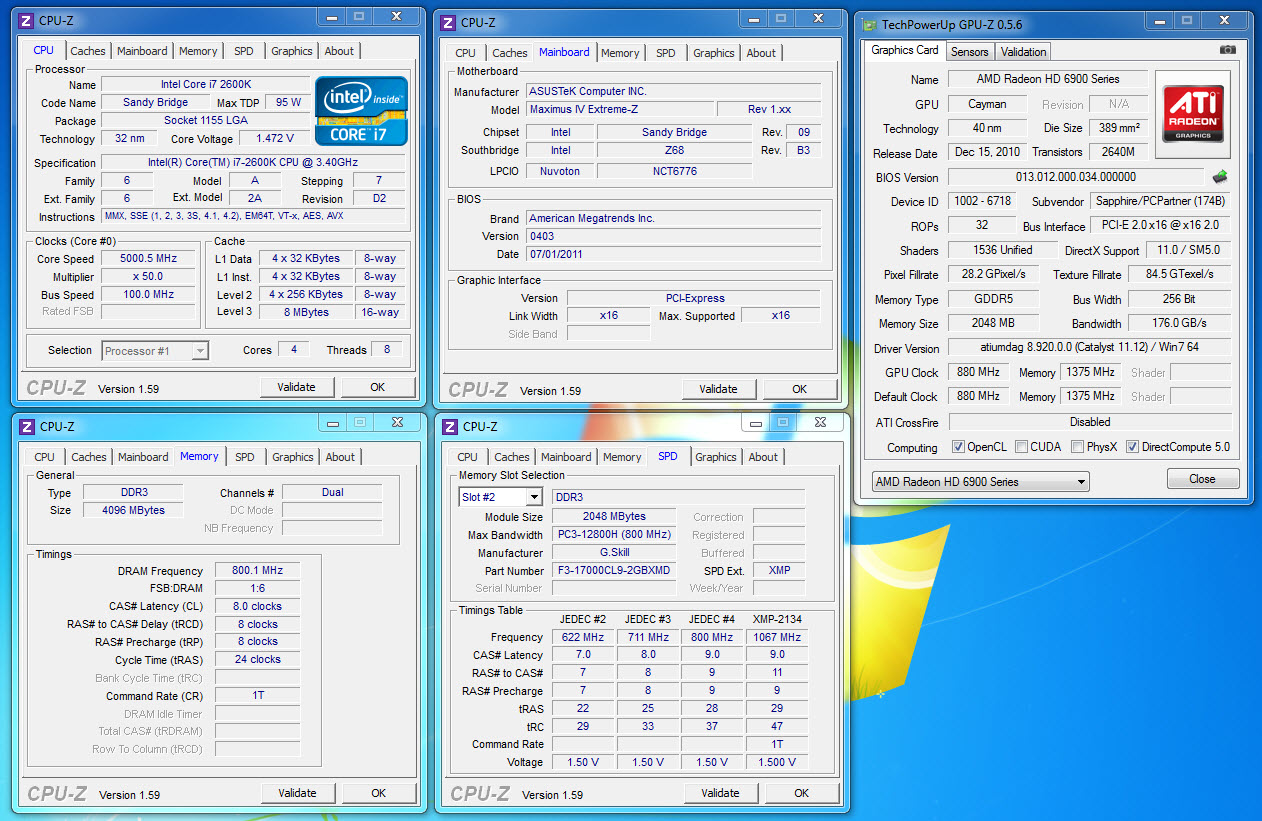Open About tab in the Mainboard window
This screenshot has height=821, width=1262.
[761, 53]
